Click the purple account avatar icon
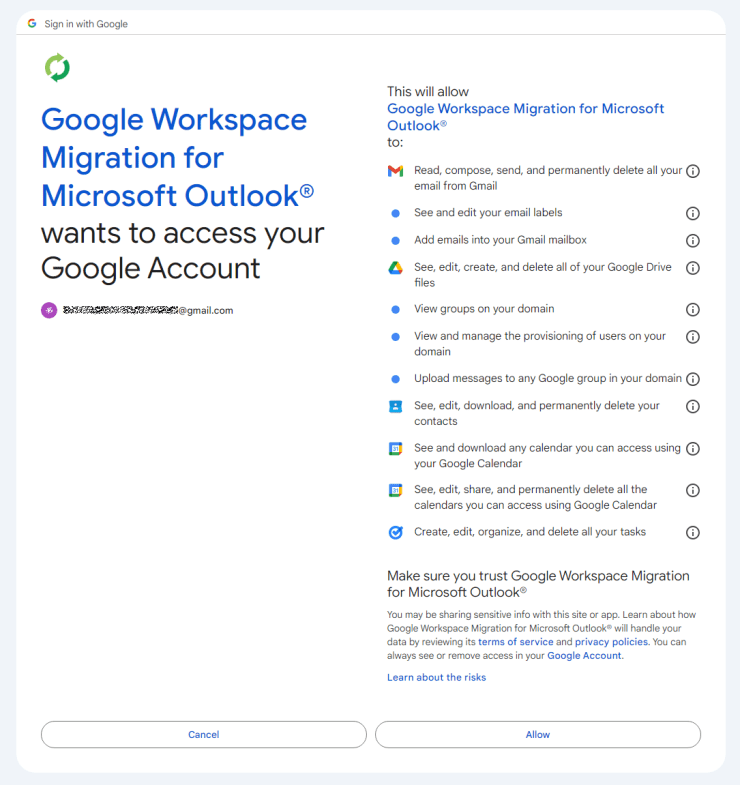The height and width of the screenshot is (785, 740). [x=49, y=310]
